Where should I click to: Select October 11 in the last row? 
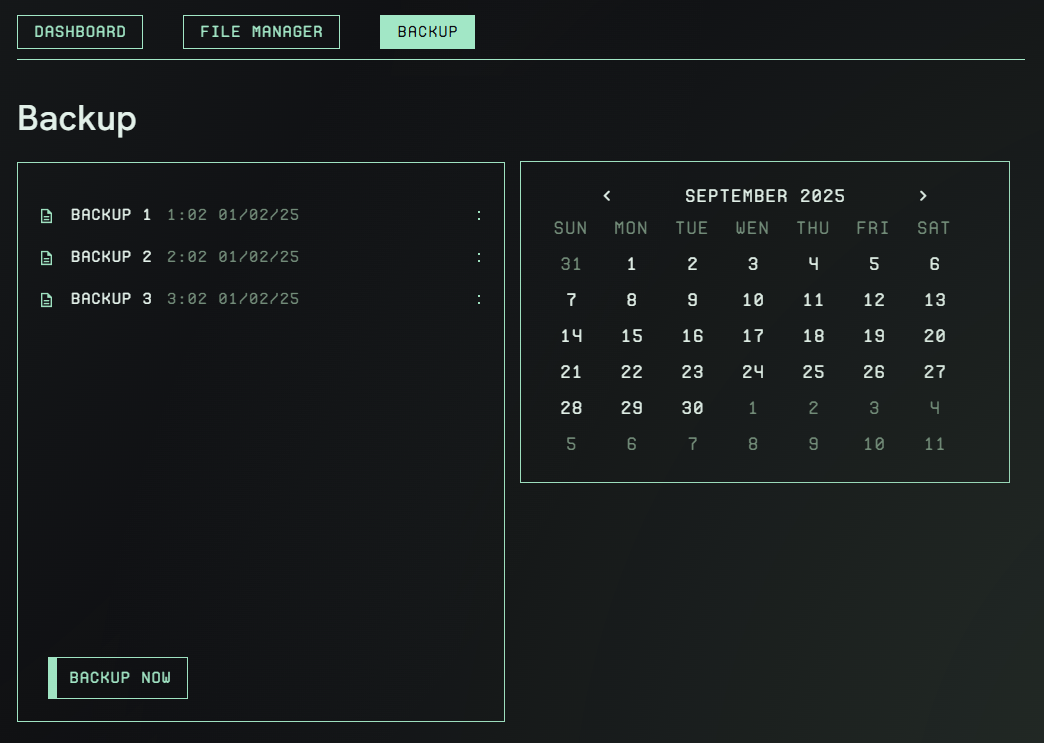coord(934,444)
